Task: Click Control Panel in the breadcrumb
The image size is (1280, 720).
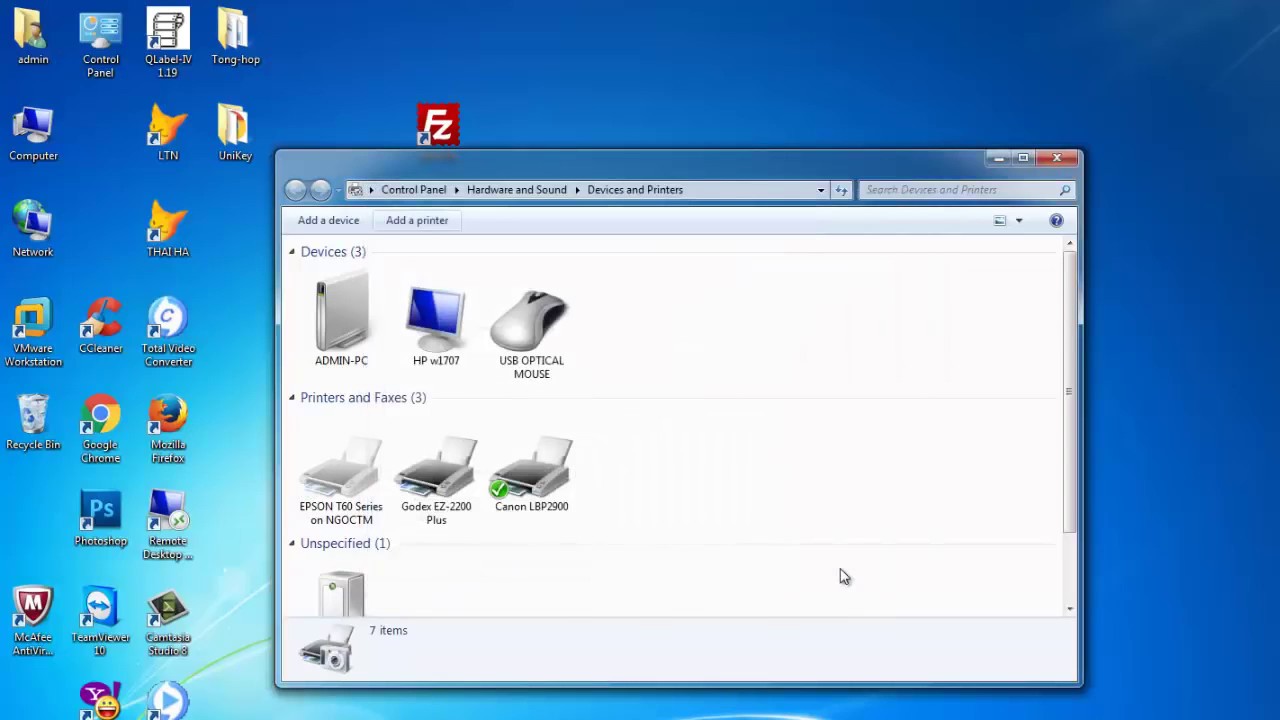Action: (413, 190)
